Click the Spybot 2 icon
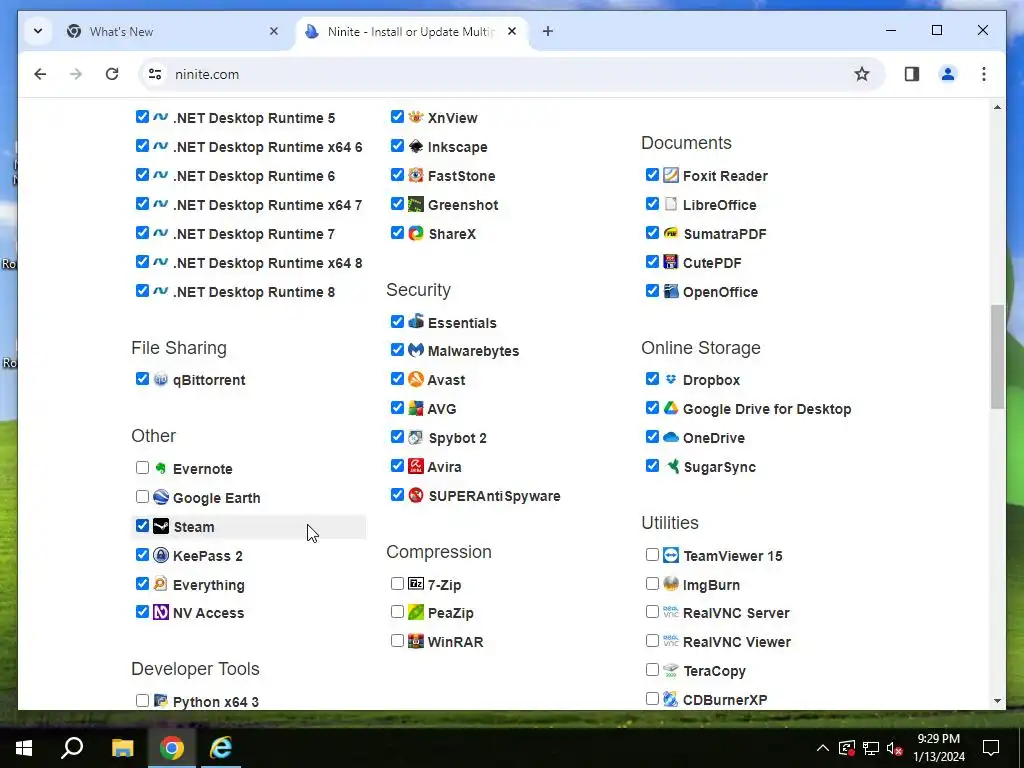Viewport: 1024px width, 768px height. click(x=415, y=437)
